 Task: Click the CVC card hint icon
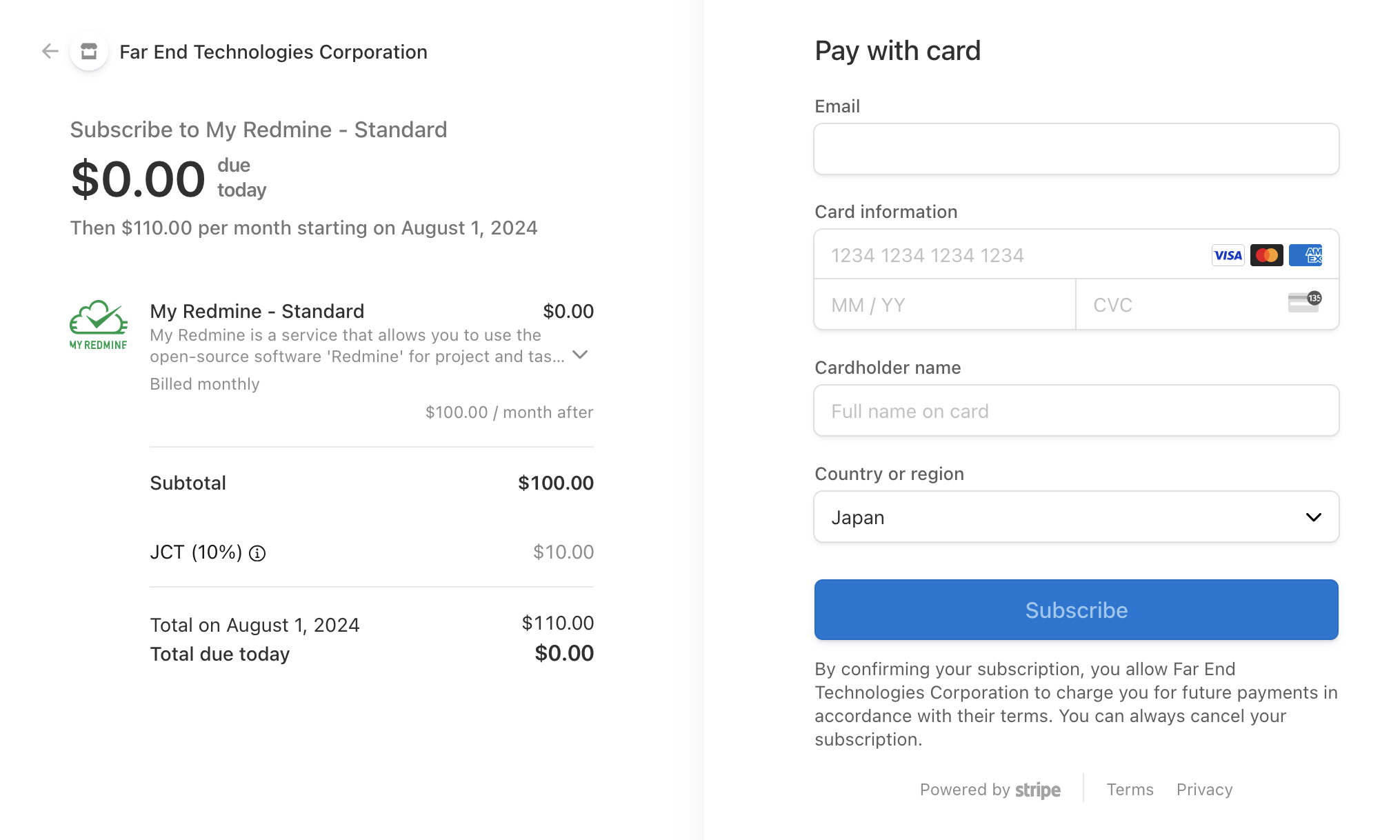[x=1304, y=302]
